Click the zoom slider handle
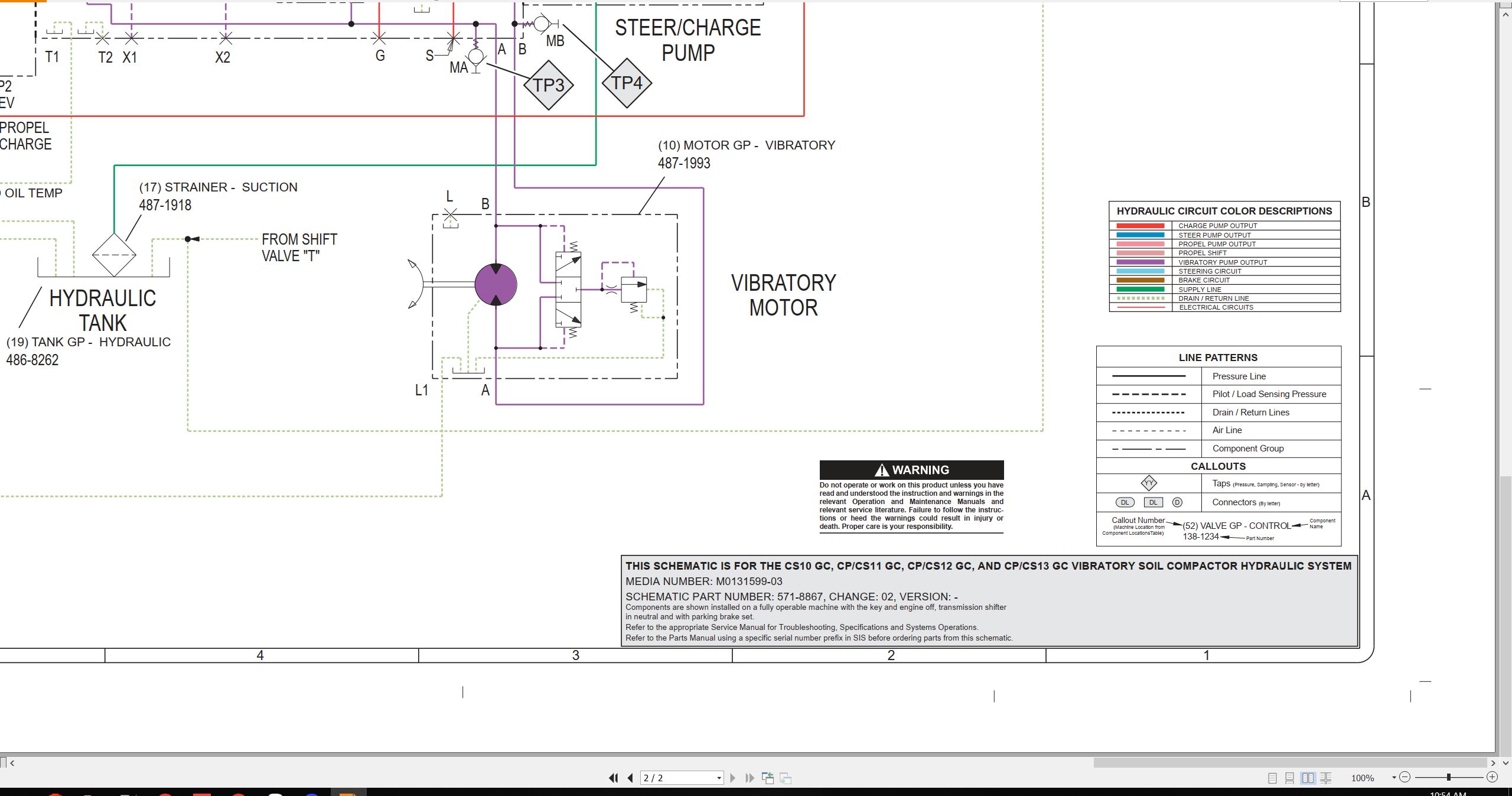The height and width of the screenshot is (796, 1512). (1448, 777)
